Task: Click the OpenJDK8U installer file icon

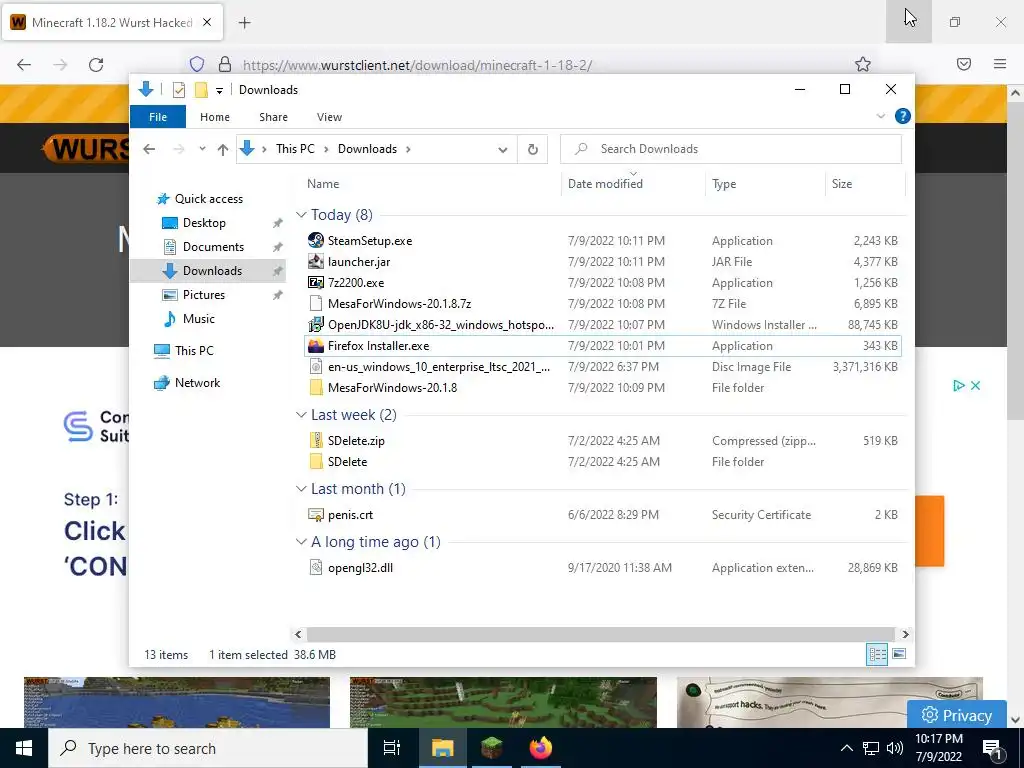Action: (316, 325)
